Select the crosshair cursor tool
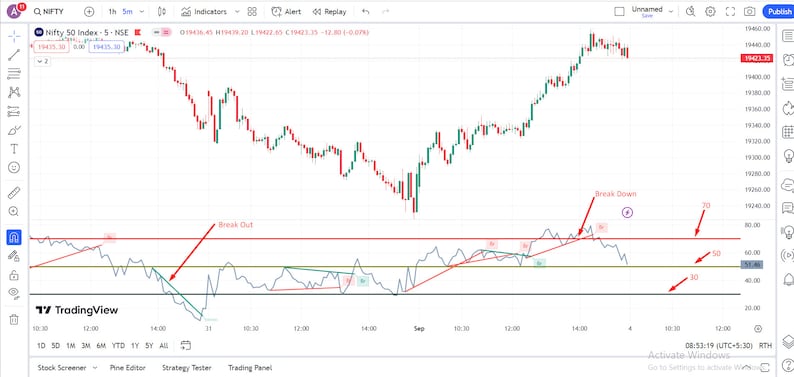 14,36
